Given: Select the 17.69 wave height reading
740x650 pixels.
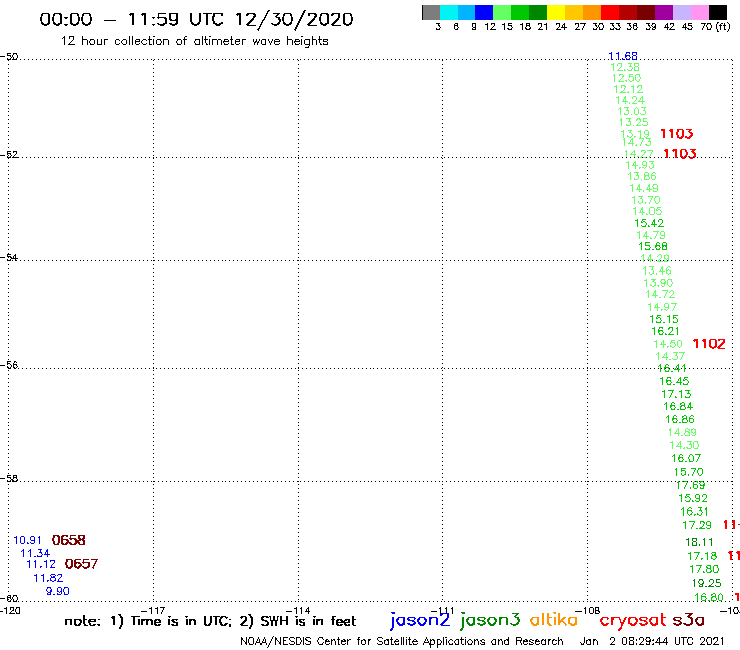Looking at the screenshot, I should pyautogui.click(x=690, y=485).
